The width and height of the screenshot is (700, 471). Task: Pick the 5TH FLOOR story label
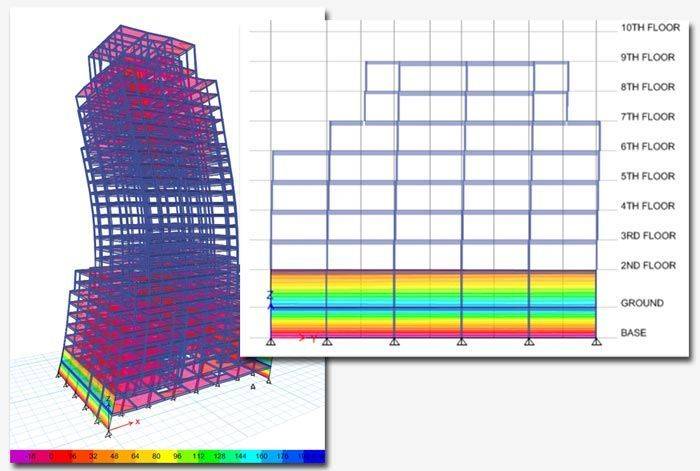[648, 176]
